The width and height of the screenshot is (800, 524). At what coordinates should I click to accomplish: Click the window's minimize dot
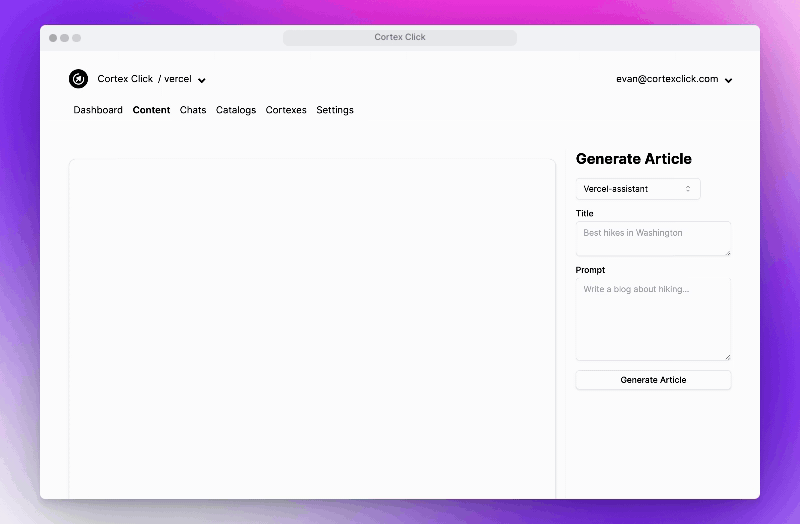65,38
